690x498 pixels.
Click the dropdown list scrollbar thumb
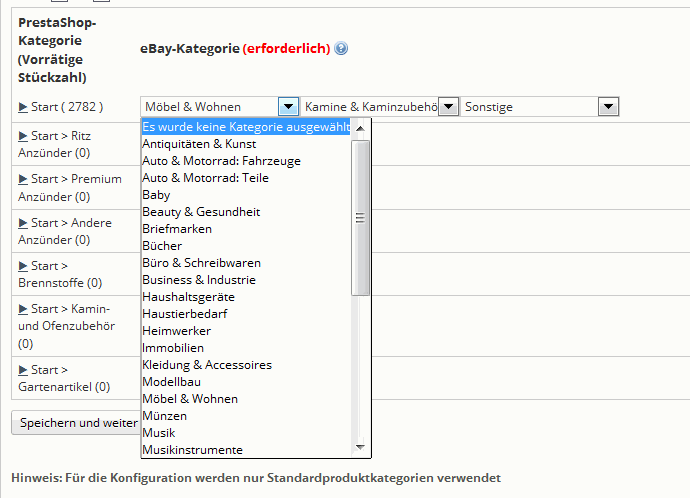tap(360, 218)
